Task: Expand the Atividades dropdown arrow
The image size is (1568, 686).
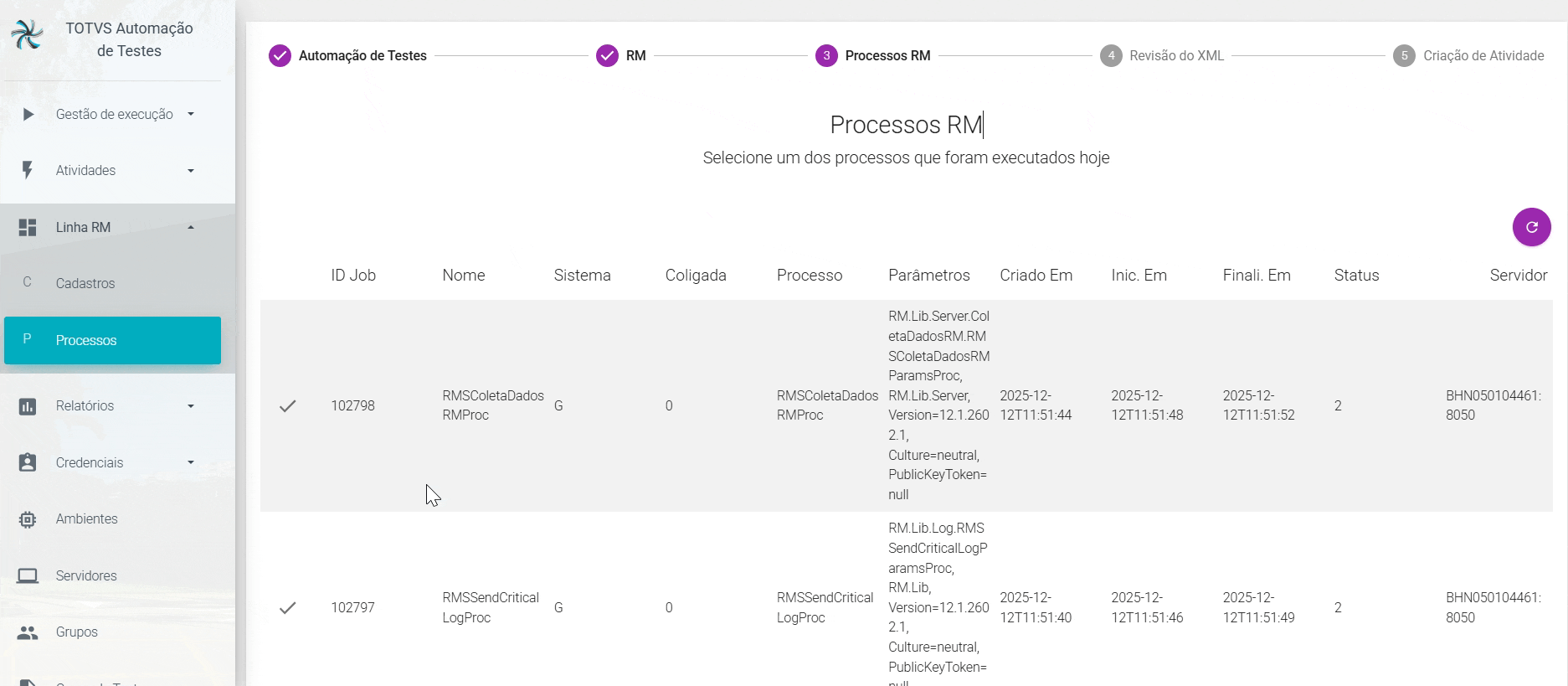Action: point(191,171)
